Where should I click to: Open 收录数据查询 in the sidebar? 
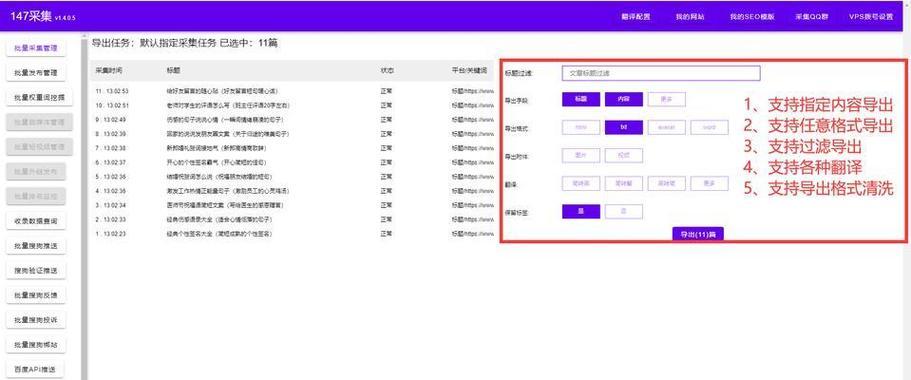point(36,221)
